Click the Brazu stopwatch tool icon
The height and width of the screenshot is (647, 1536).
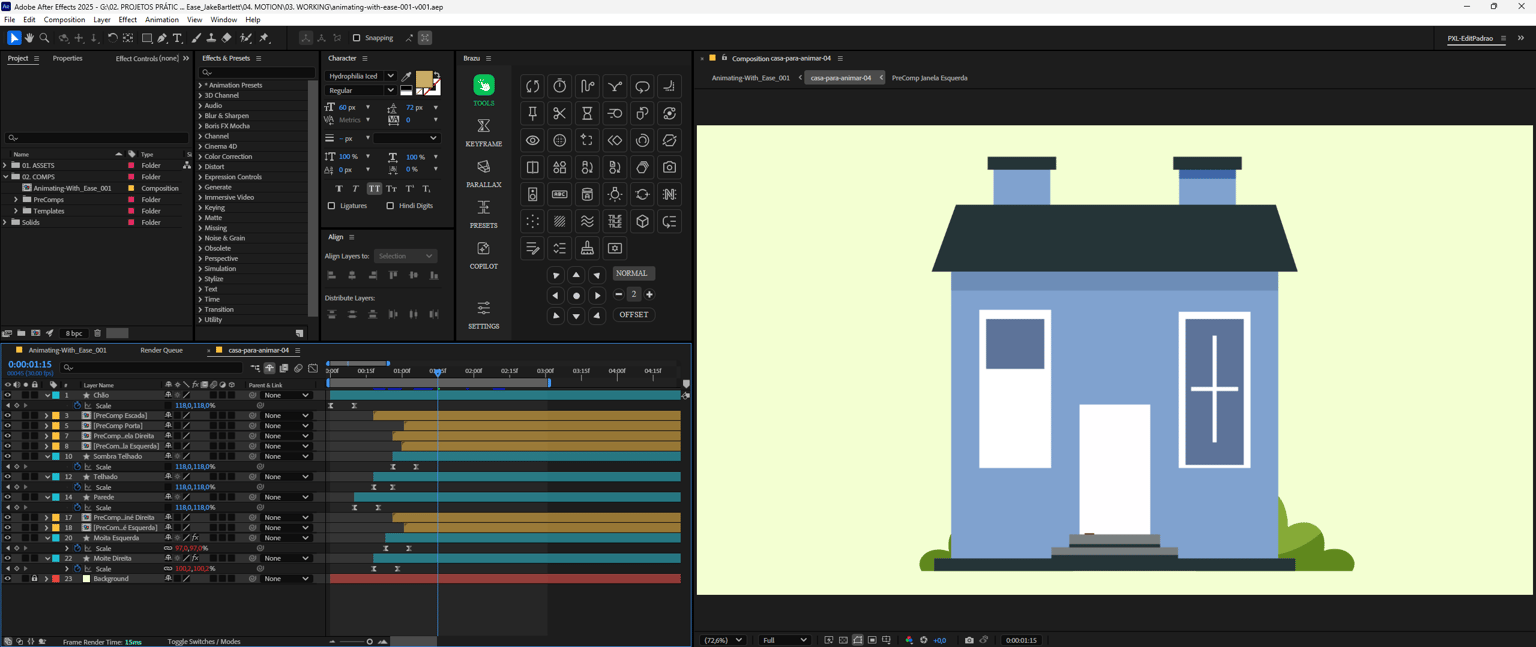560,86
